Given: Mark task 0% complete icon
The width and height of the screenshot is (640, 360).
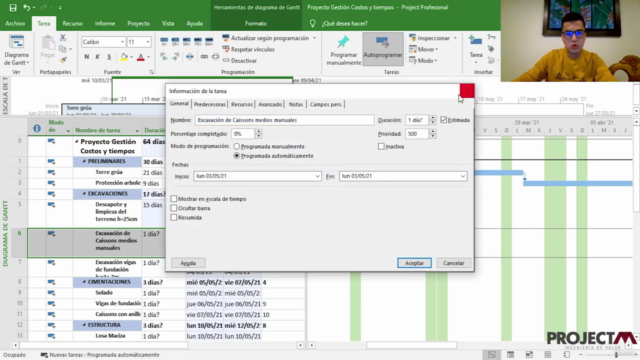Looking at the screenshot, I should (x=164, y=41).
